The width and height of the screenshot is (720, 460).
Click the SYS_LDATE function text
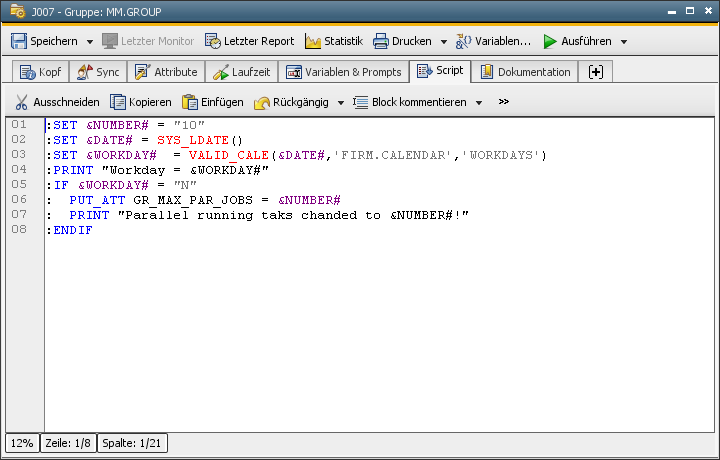click(x=193, y=140)
